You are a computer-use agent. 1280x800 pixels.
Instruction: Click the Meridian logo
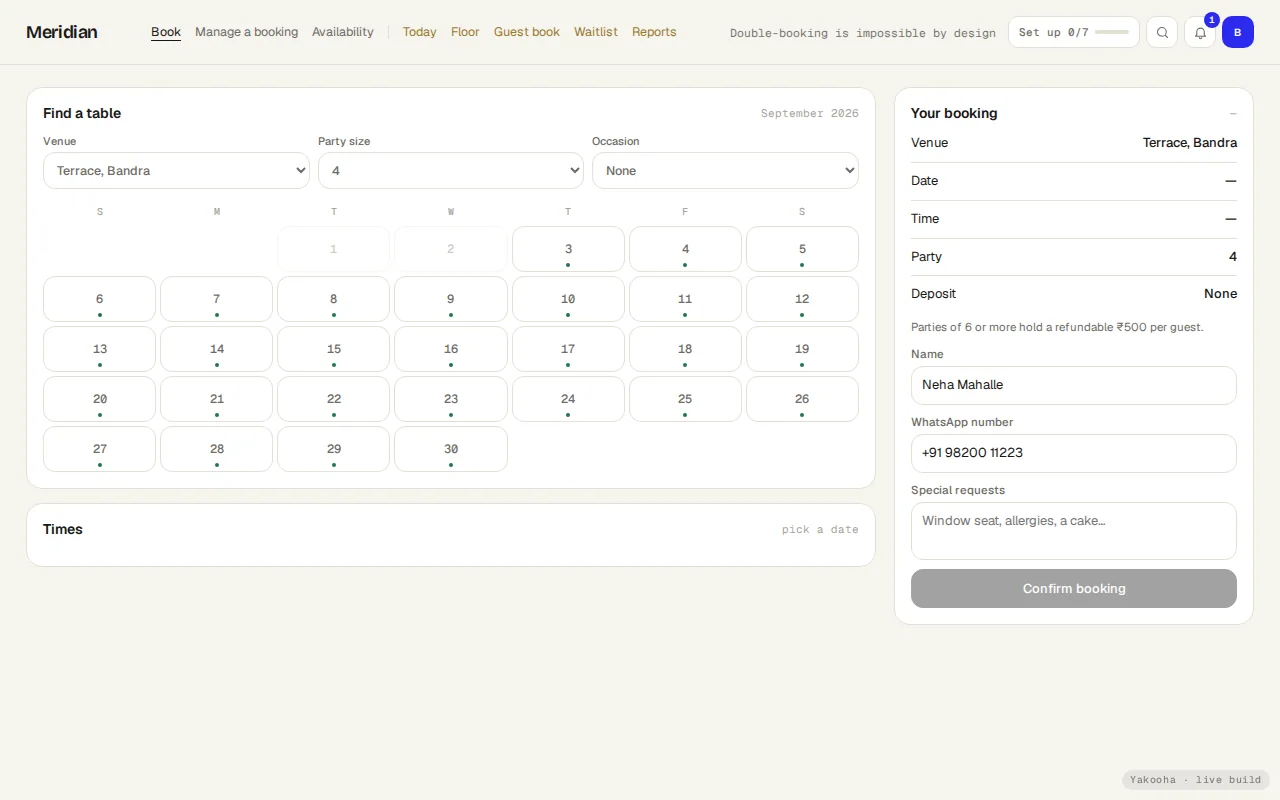coord(62,32)
